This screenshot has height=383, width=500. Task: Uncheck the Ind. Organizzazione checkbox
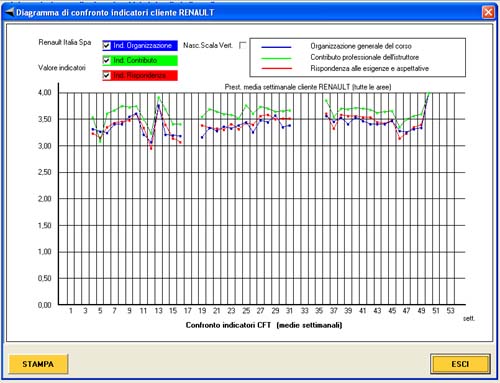point(107,45)
